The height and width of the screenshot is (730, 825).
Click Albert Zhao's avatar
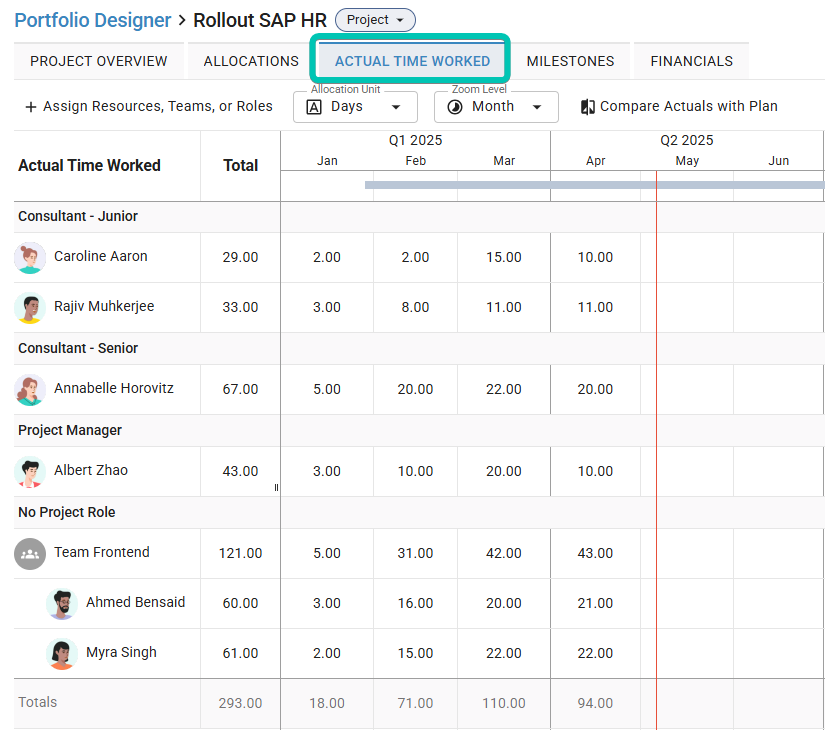(30, 472)
